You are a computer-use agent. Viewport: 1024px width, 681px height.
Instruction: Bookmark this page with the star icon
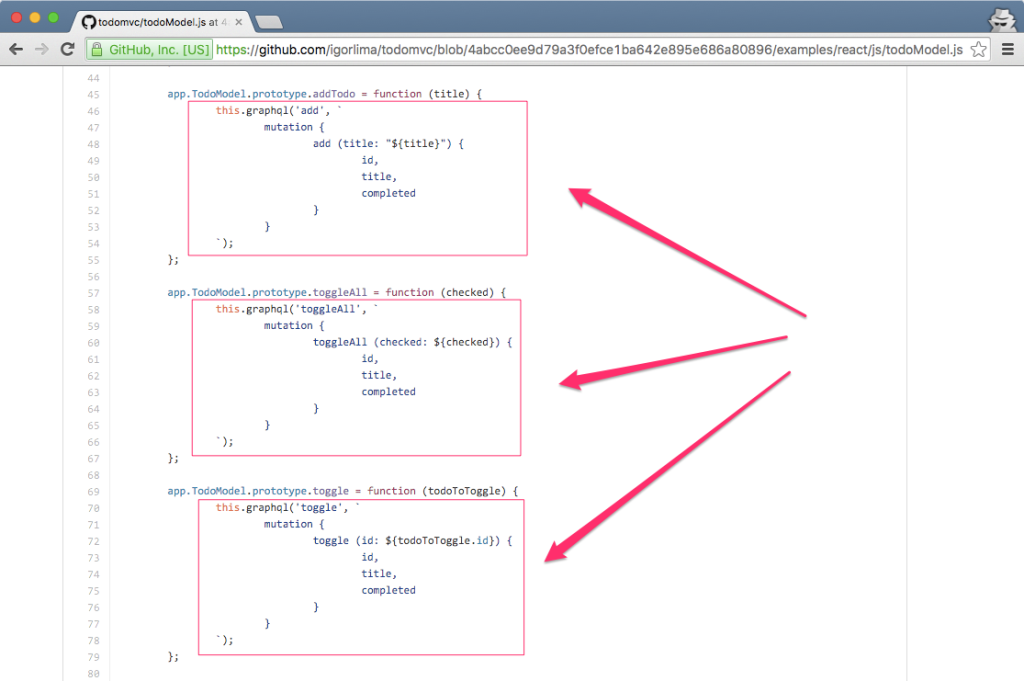pos(978,50)
